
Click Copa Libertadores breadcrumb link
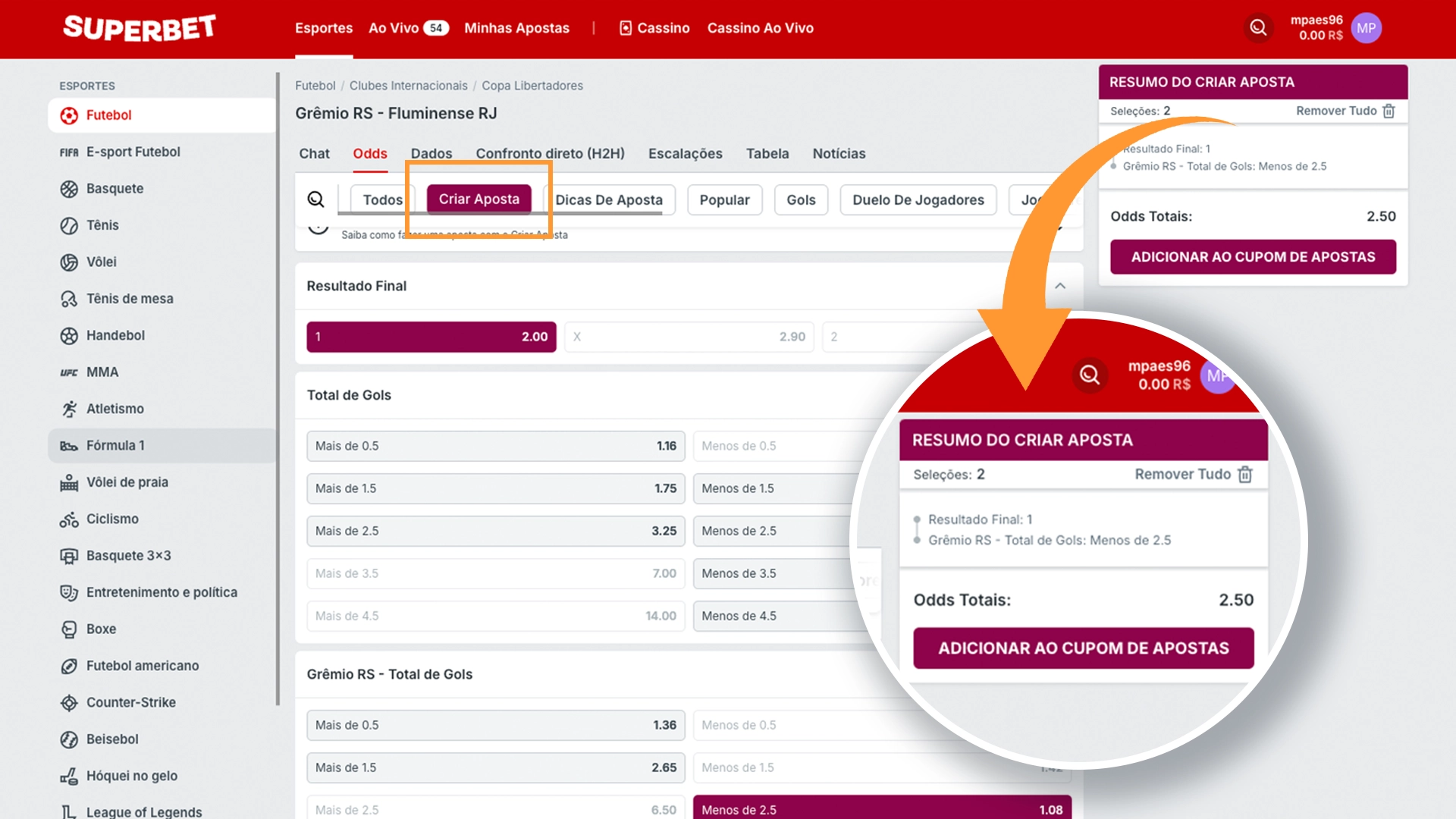pos(532,86)
